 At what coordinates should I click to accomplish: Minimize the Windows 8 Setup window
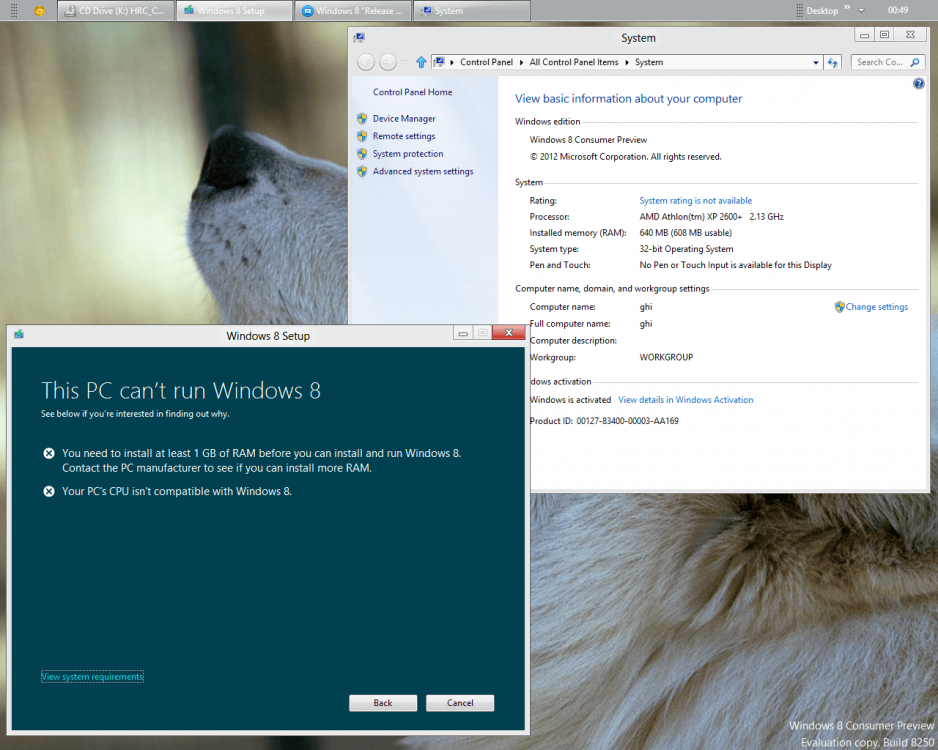coord(463,333)
